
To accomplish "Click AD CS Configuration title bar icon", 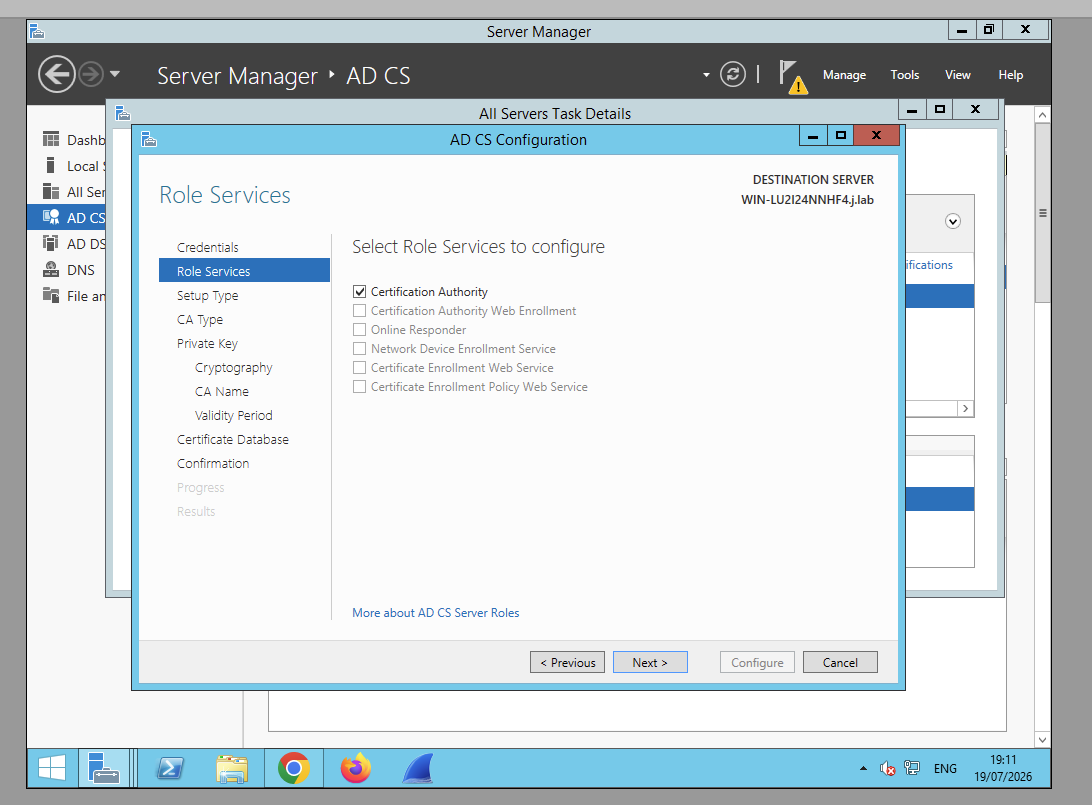I will tap(149, 139).
